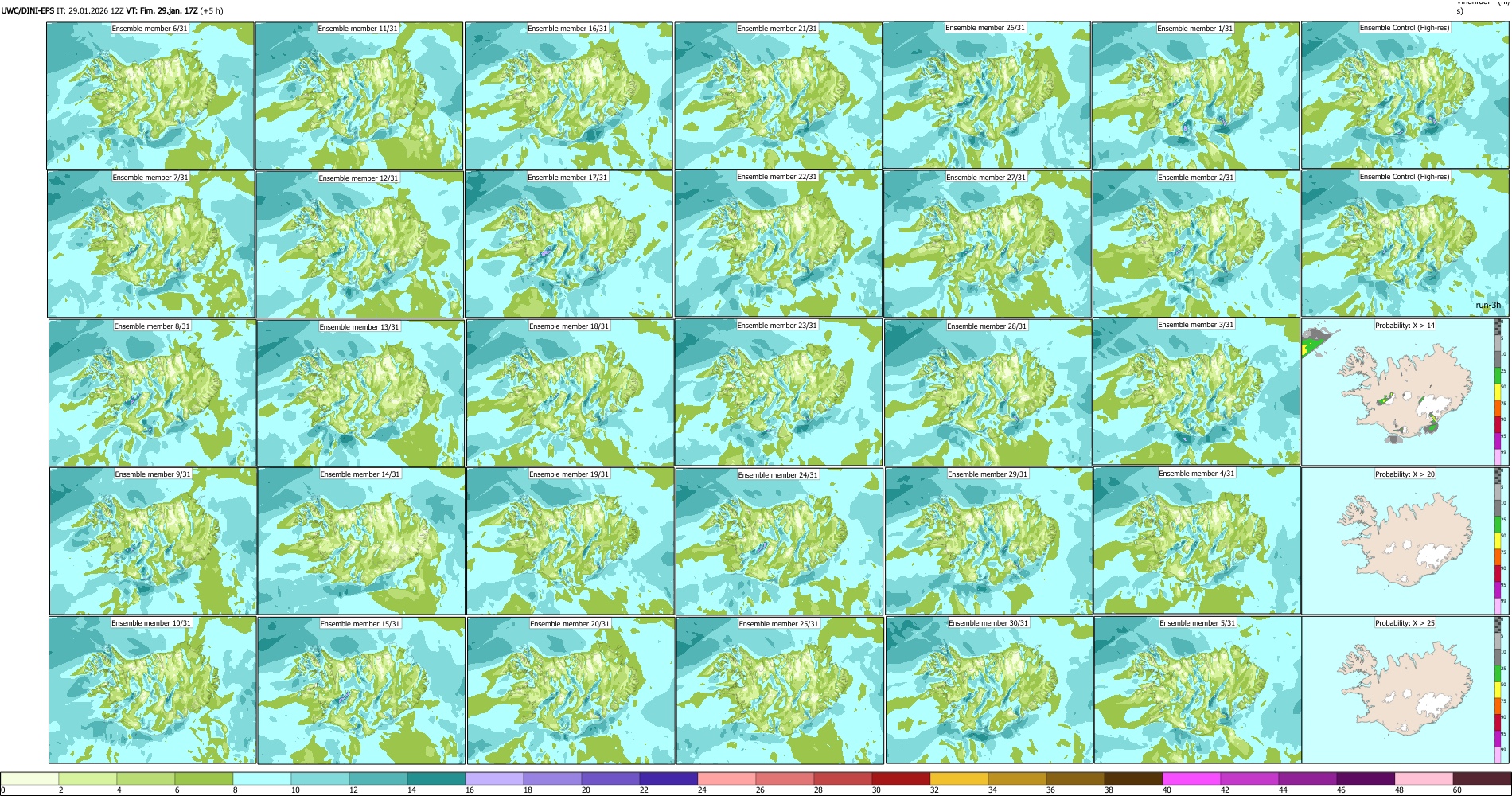Click the Ensemble member 17/31 map

pyautogui.click(x=569, y=244)
